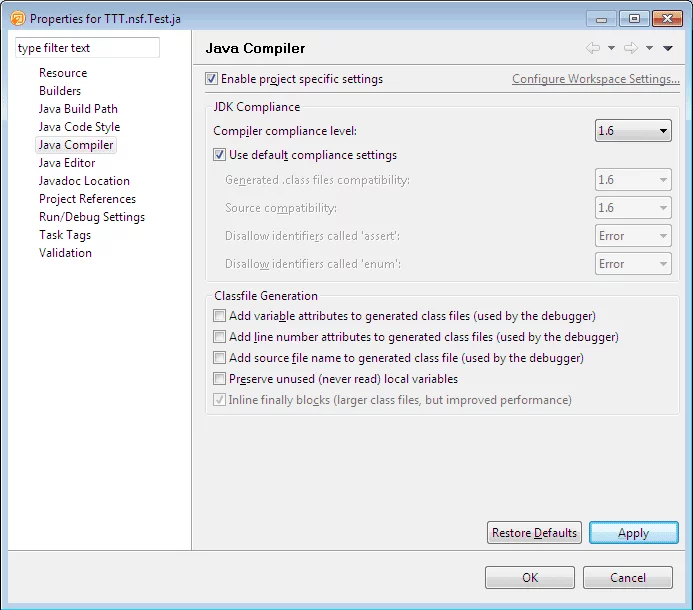Select Java Build Path in sidebar

pos(78,109)
